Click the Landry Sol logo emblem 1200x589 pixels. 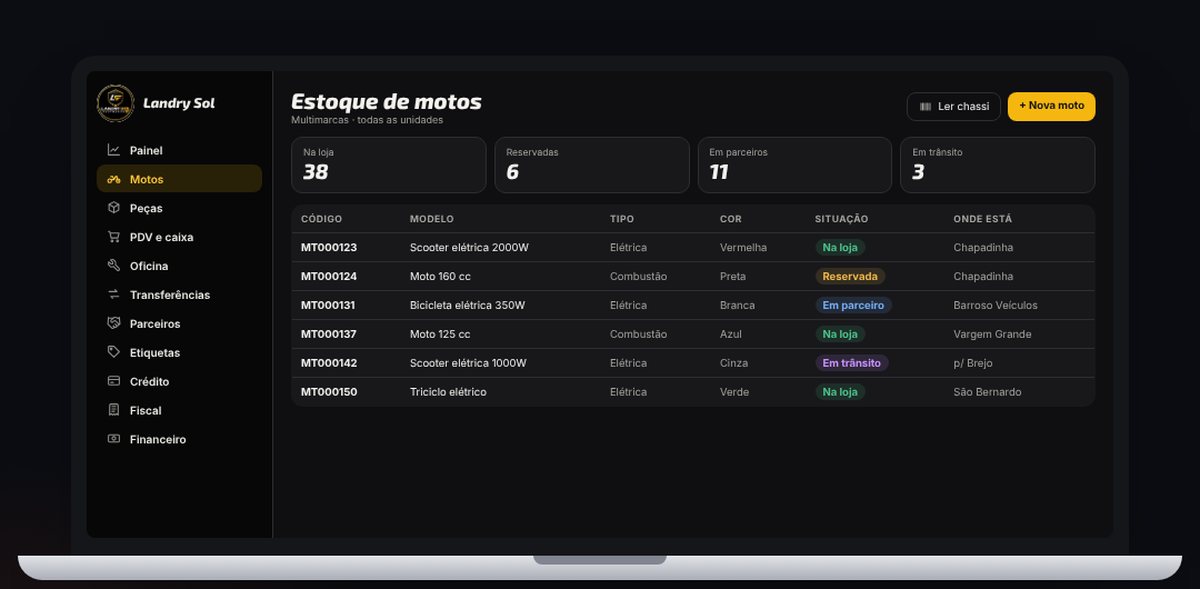pos(115,103)
